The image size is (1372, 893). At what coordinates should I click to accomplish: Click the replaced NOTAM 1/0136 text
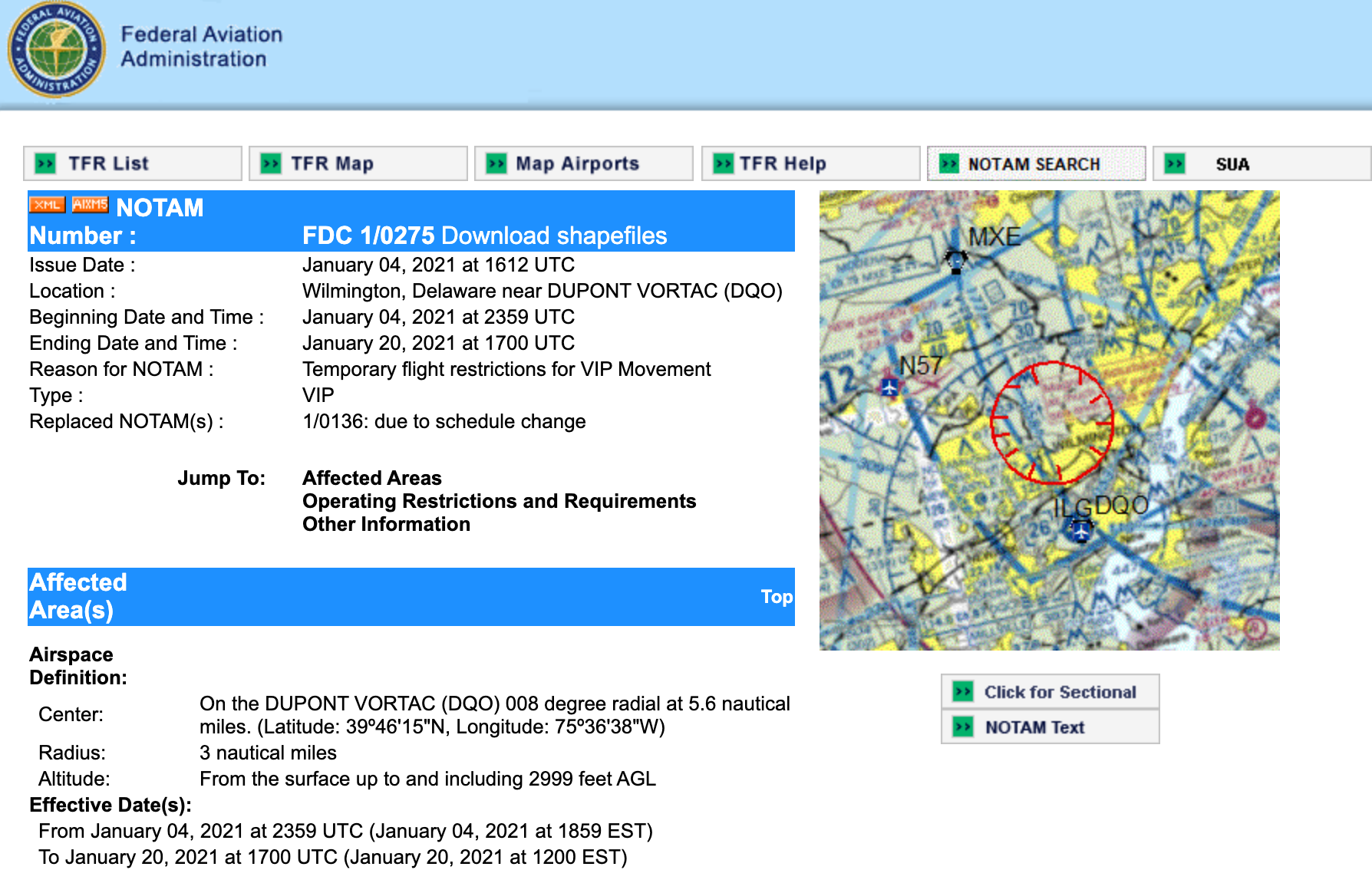(x=444, y=421)
